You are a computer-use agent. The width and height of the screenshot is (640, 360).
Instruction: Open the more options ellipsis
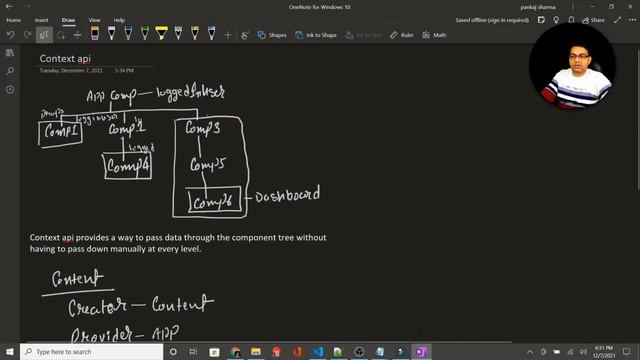pos(632,20)
